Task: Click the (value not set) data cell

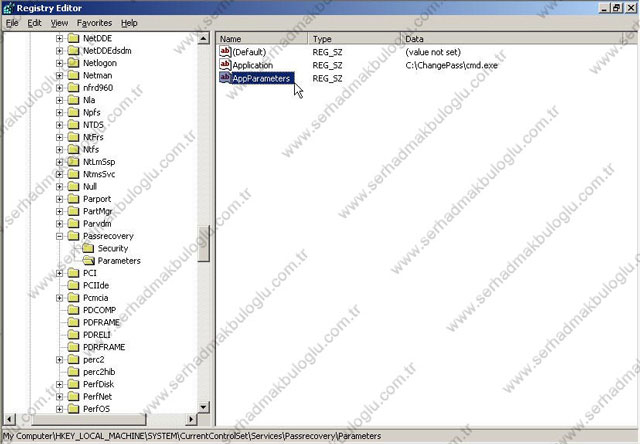Action: pos(433,52)
